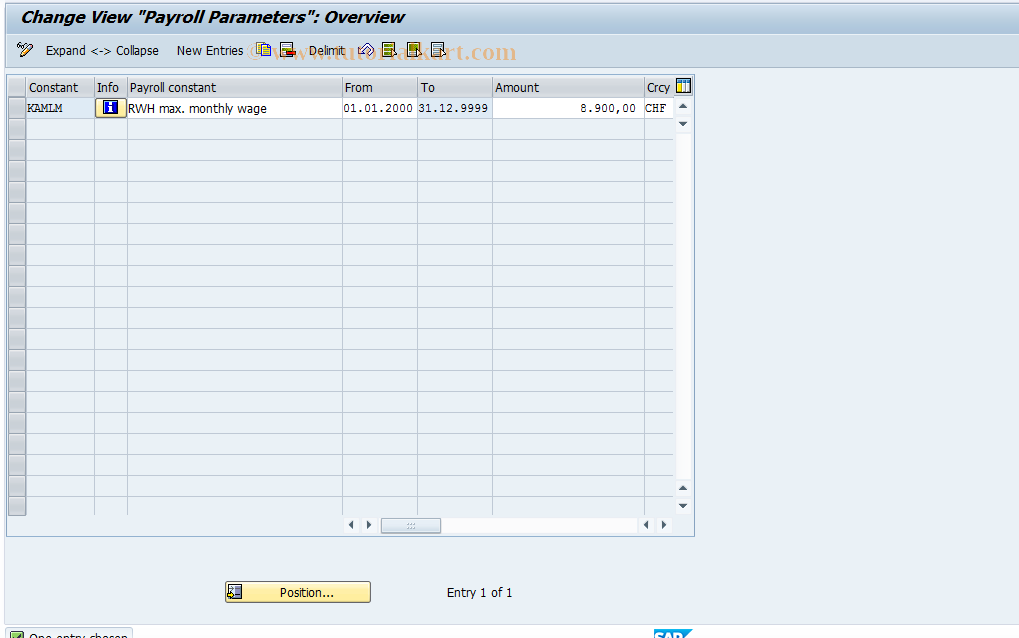The image size is (1019, 638).
Task: Open table settings configuration icon
Action: coord(683,86)
